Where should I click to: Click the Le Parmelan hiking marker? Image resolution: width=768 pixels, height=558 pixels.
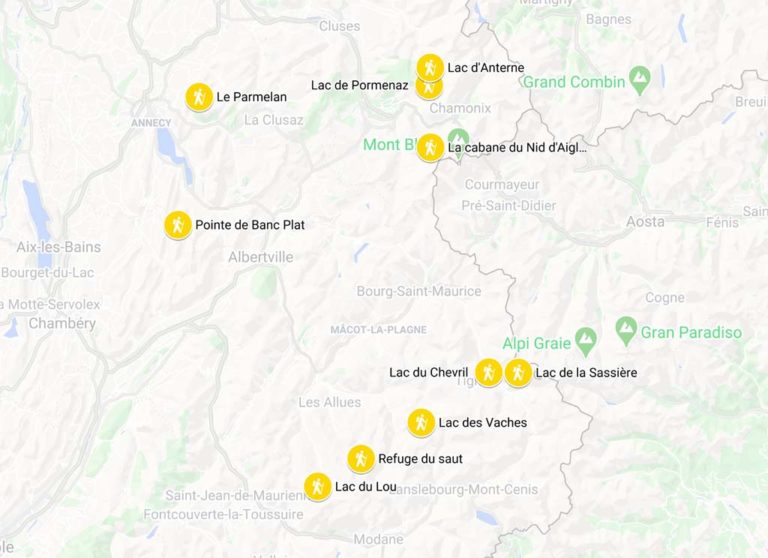[x=199, y=97]
